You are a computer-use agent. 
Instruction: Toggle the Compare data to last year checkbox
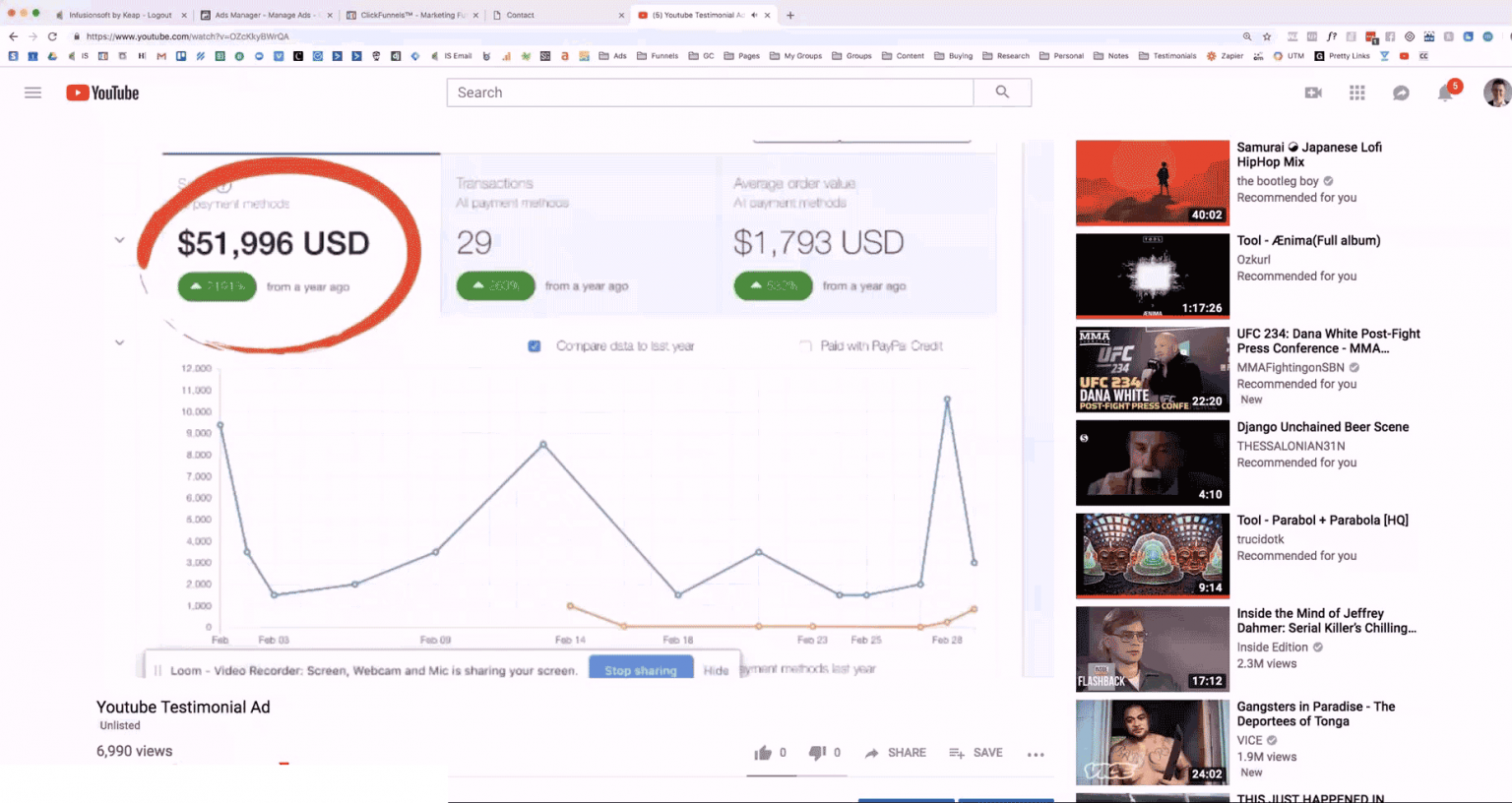[535, 346]
